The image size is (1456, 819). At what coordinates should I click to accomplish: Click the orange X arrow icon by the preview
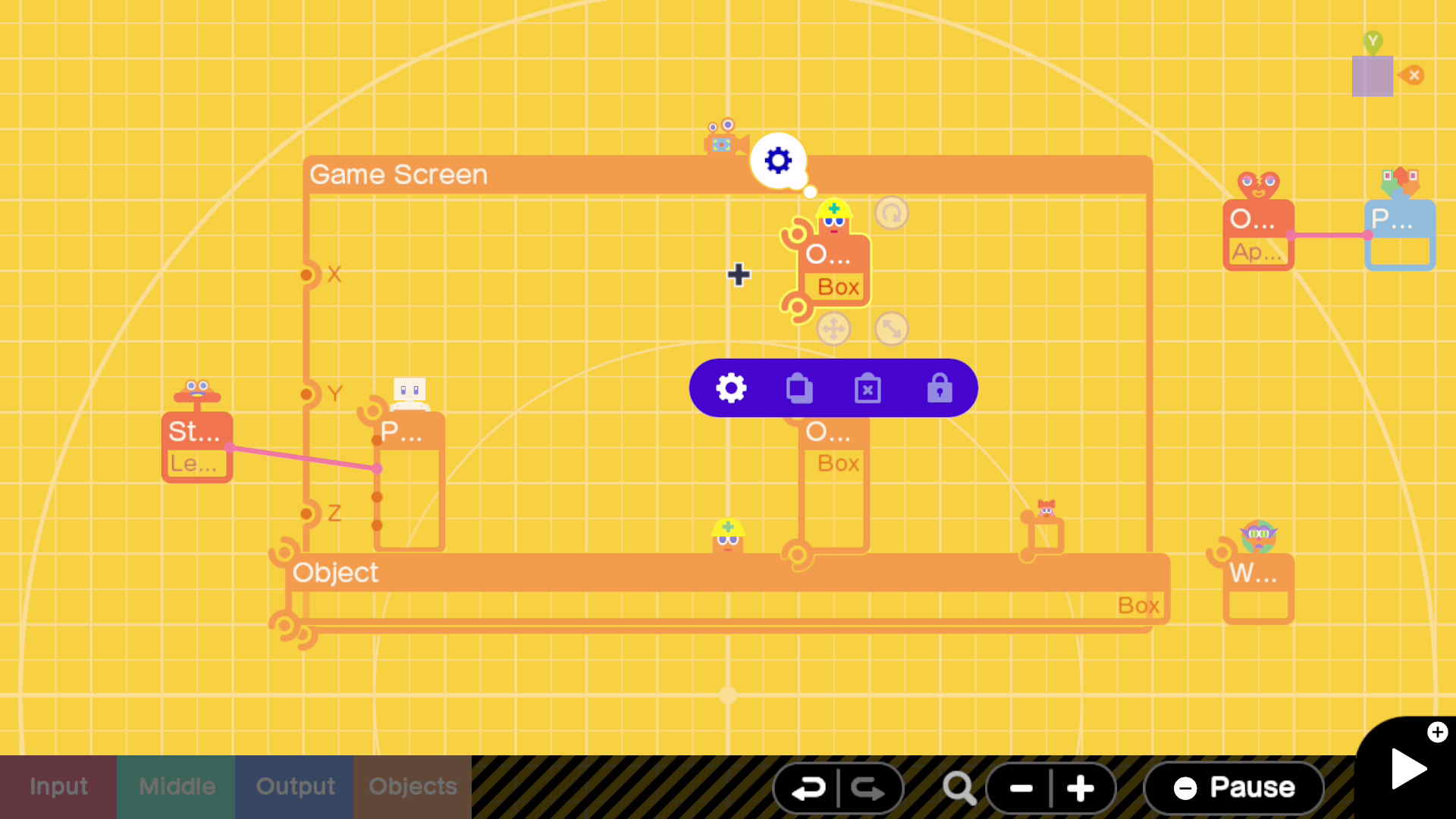pyautogui.click(x=1411, y=75)
